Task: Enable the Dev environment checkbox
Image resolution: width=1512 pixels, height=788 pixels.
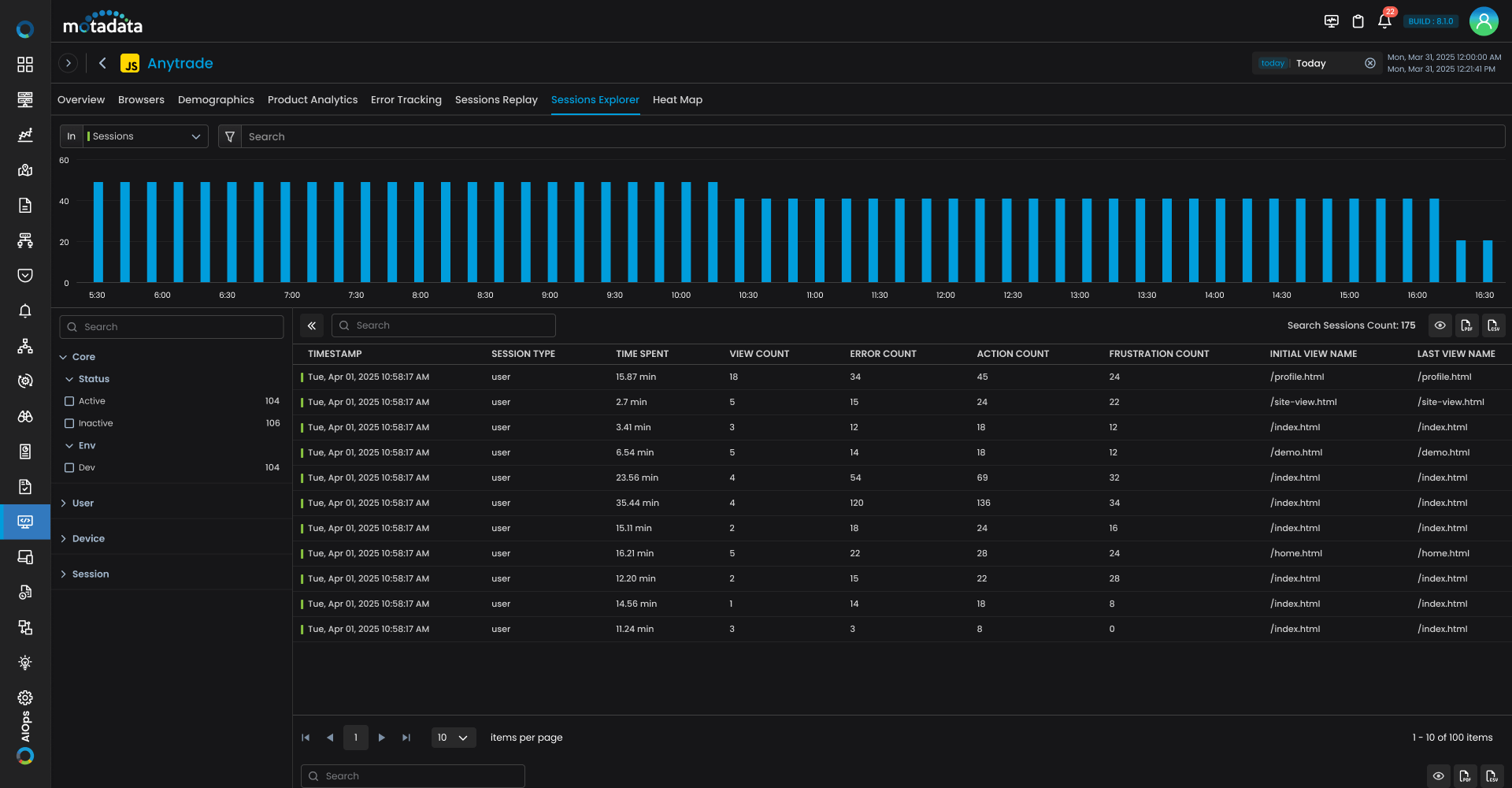Action: 69,467
